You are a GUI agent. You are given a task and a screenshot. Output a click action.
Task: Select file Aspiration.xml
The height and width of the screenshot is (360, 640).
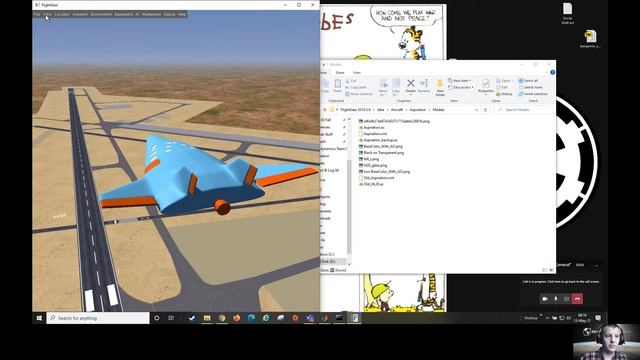372,133
